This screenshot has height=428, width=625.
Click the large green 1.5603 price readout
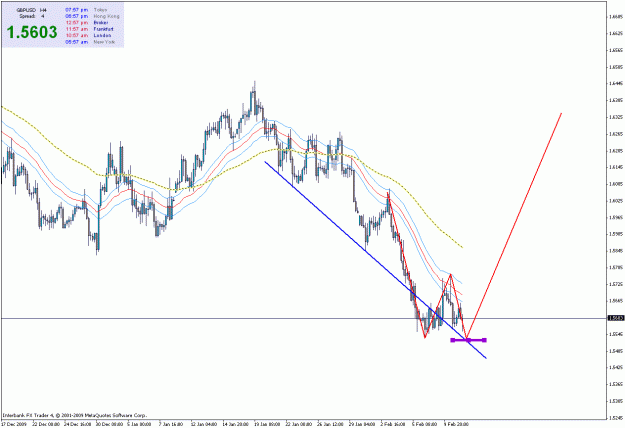(x=32, y=33)
